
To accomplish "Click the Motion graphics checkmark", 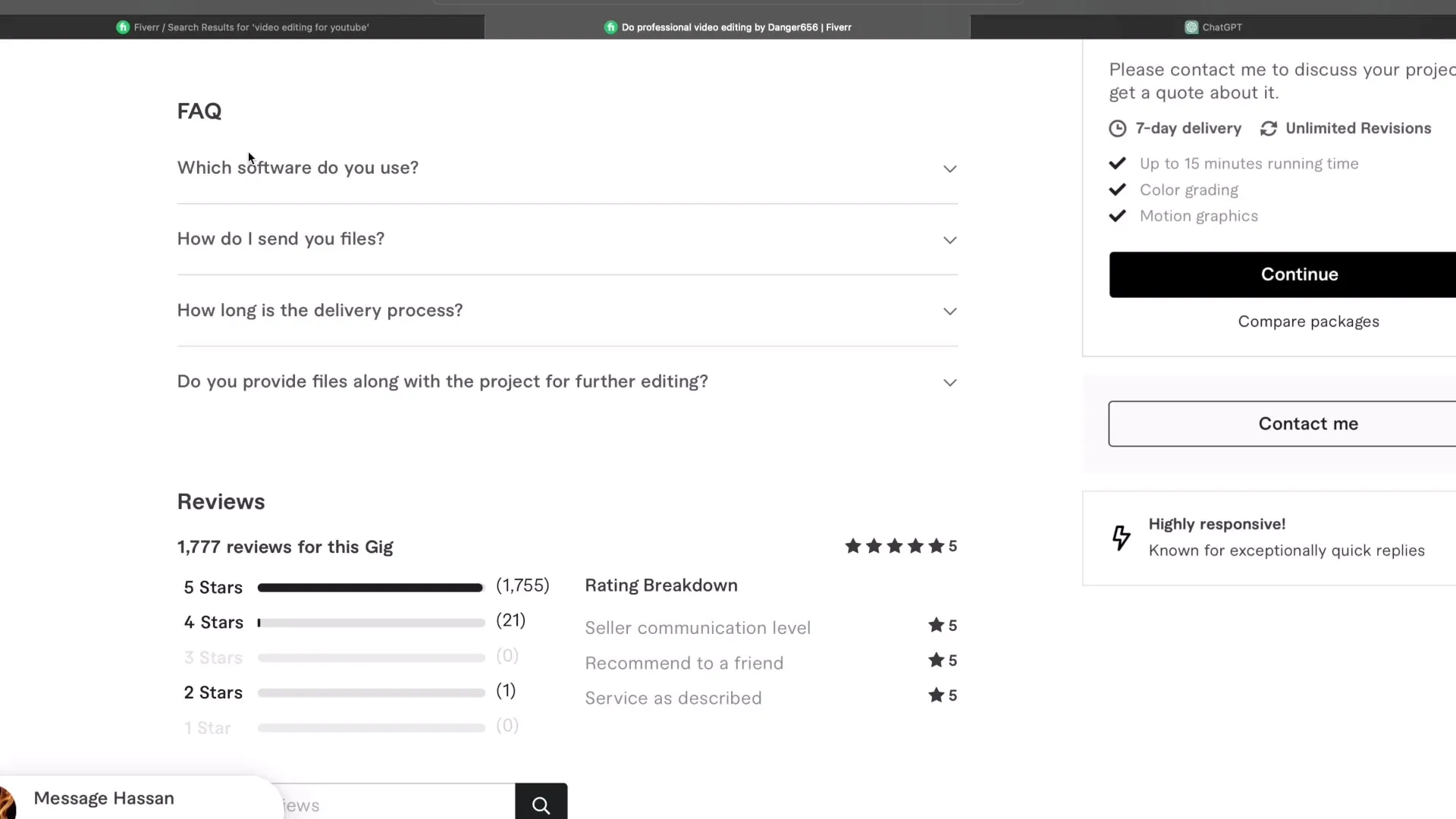I will 1117,216.
